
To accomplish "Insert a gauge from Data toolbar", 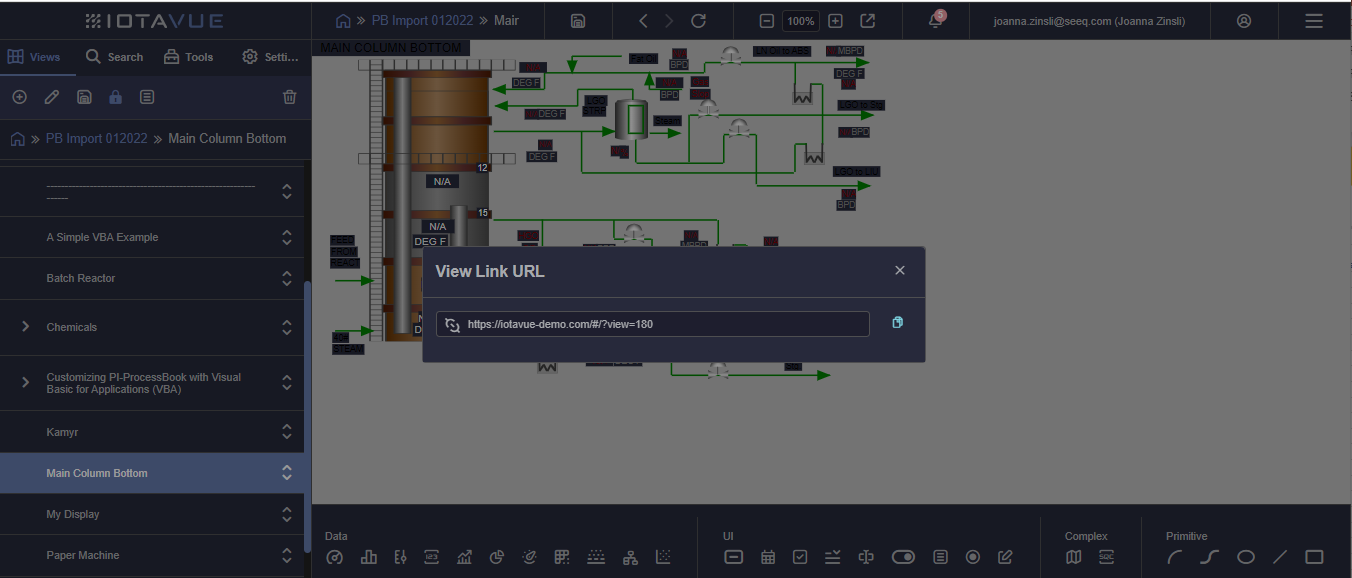I will pyautogui.click(x=335, y=557).
